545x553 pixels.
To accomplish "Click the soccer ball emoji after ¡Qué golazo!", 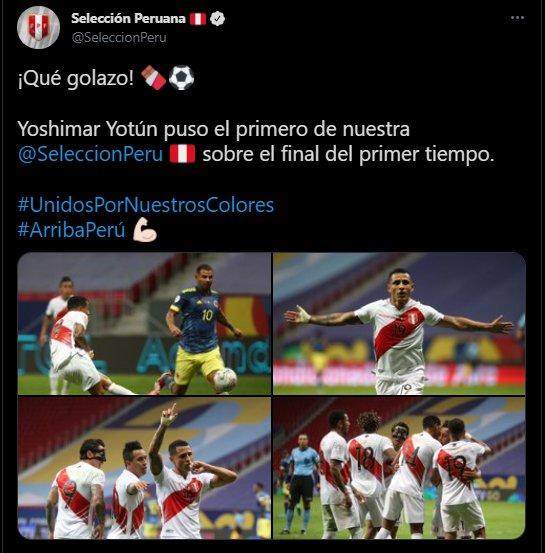I will click(x=181, y=78).
